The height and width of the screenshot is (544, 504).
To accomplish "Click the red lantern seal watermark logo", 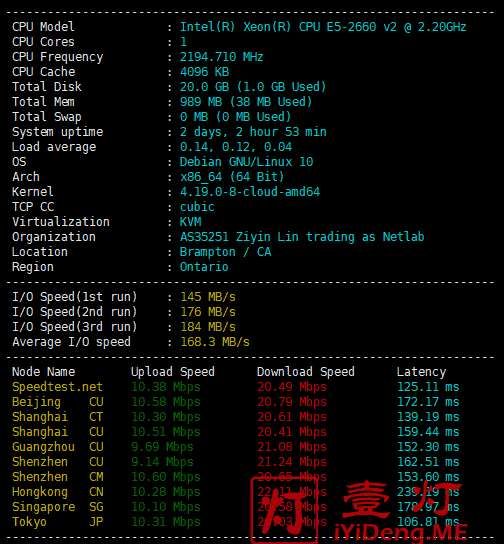I will point(284,509).
